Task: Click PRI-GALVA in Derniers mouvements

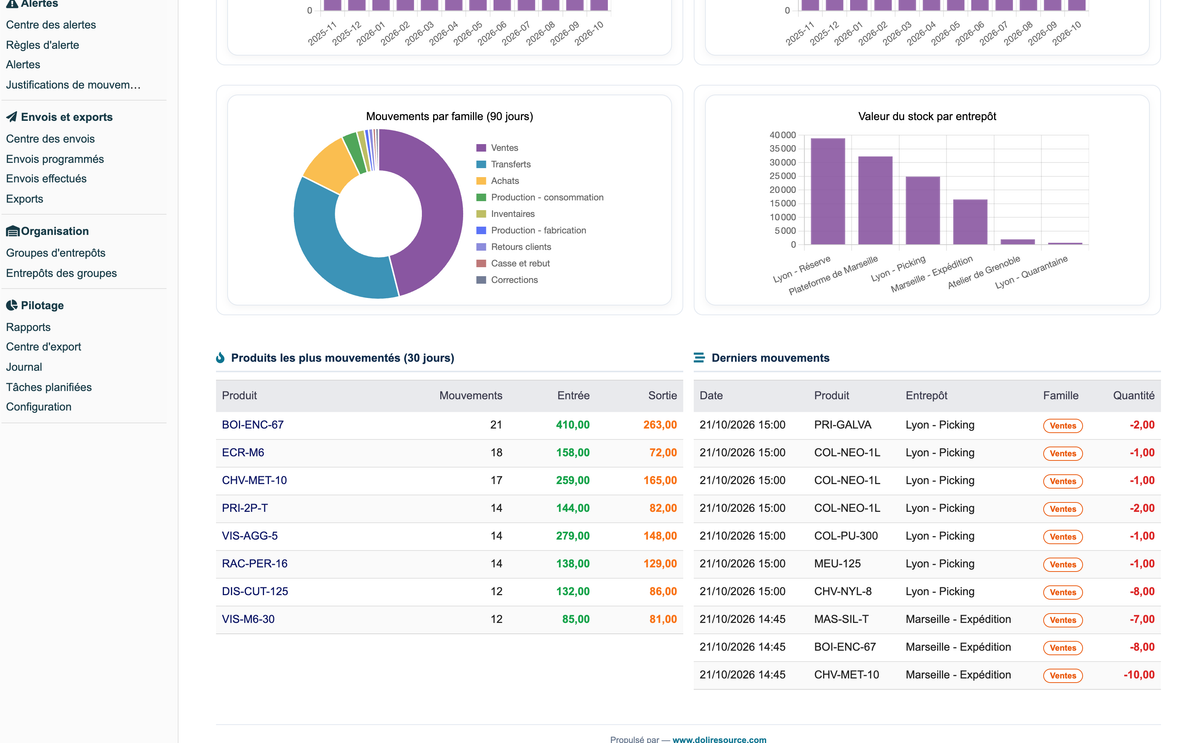Action: (842, 425)
